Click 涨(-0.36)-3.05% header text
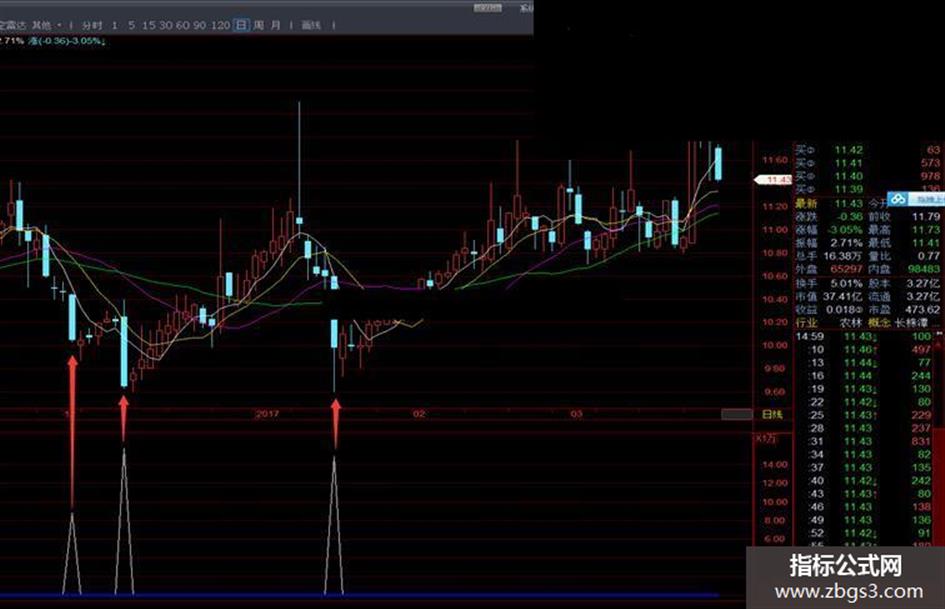945x609 pixels. click(67, 41)
